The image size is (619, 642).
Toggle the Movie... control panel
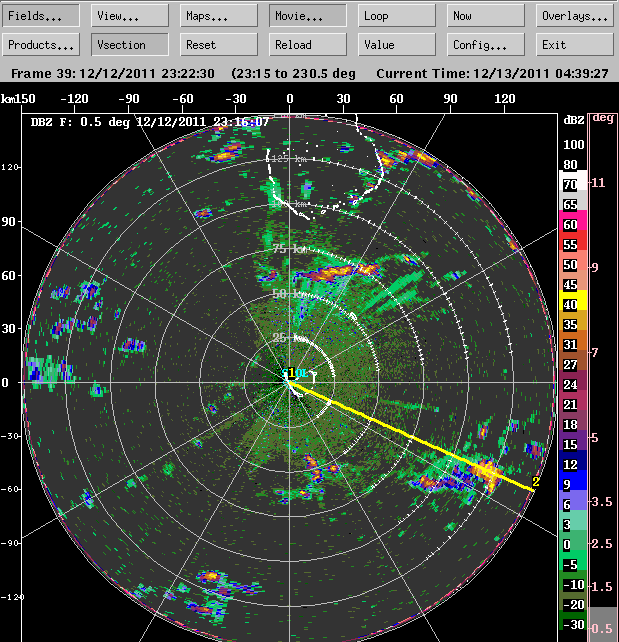click(x=308, y=16)
